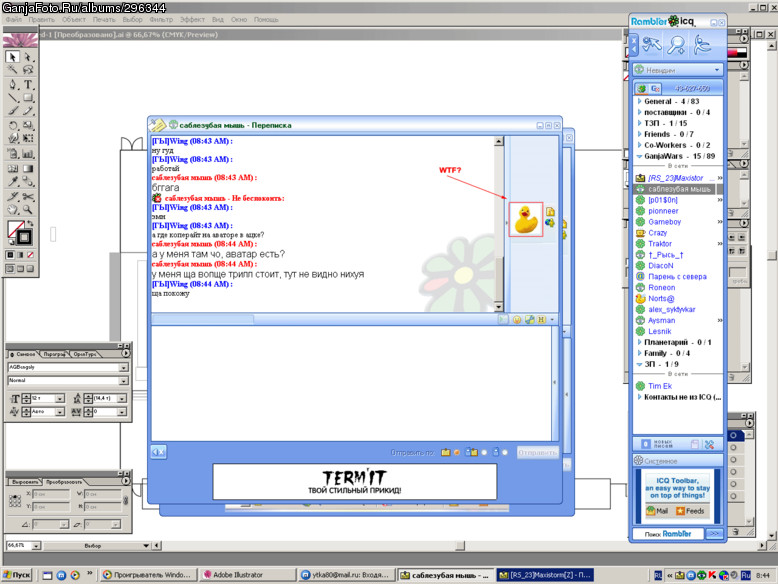
Task: Click the Отправить send button
Action: pyautogui.click(x=537, y=453)
